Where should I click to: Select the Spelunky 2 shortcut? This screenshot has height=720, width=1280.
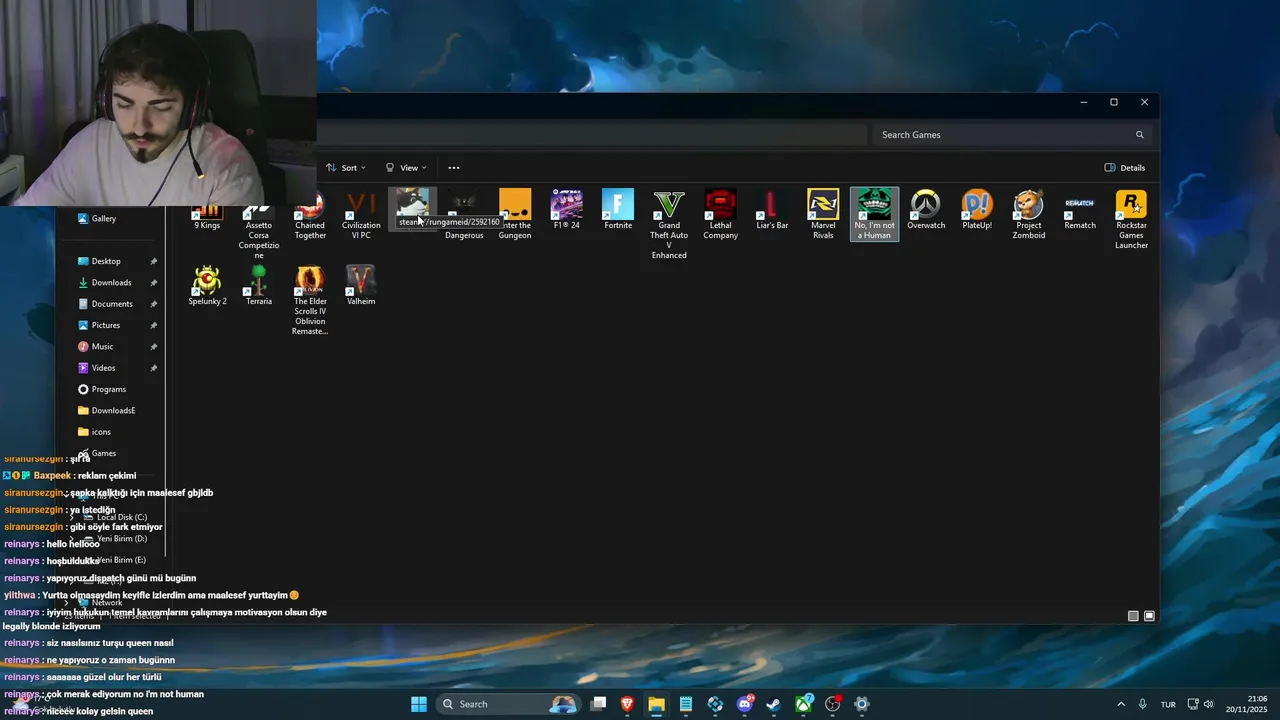(x=208, y=286)
